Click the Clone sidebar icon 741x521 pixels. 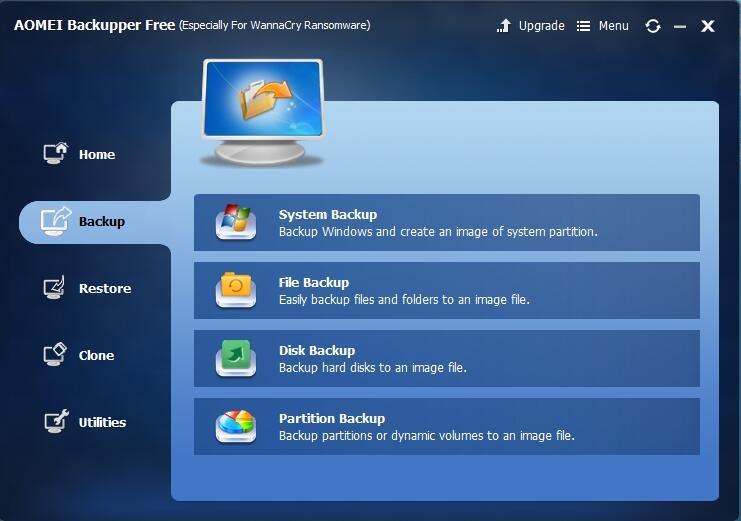click(x=55, y=354)
